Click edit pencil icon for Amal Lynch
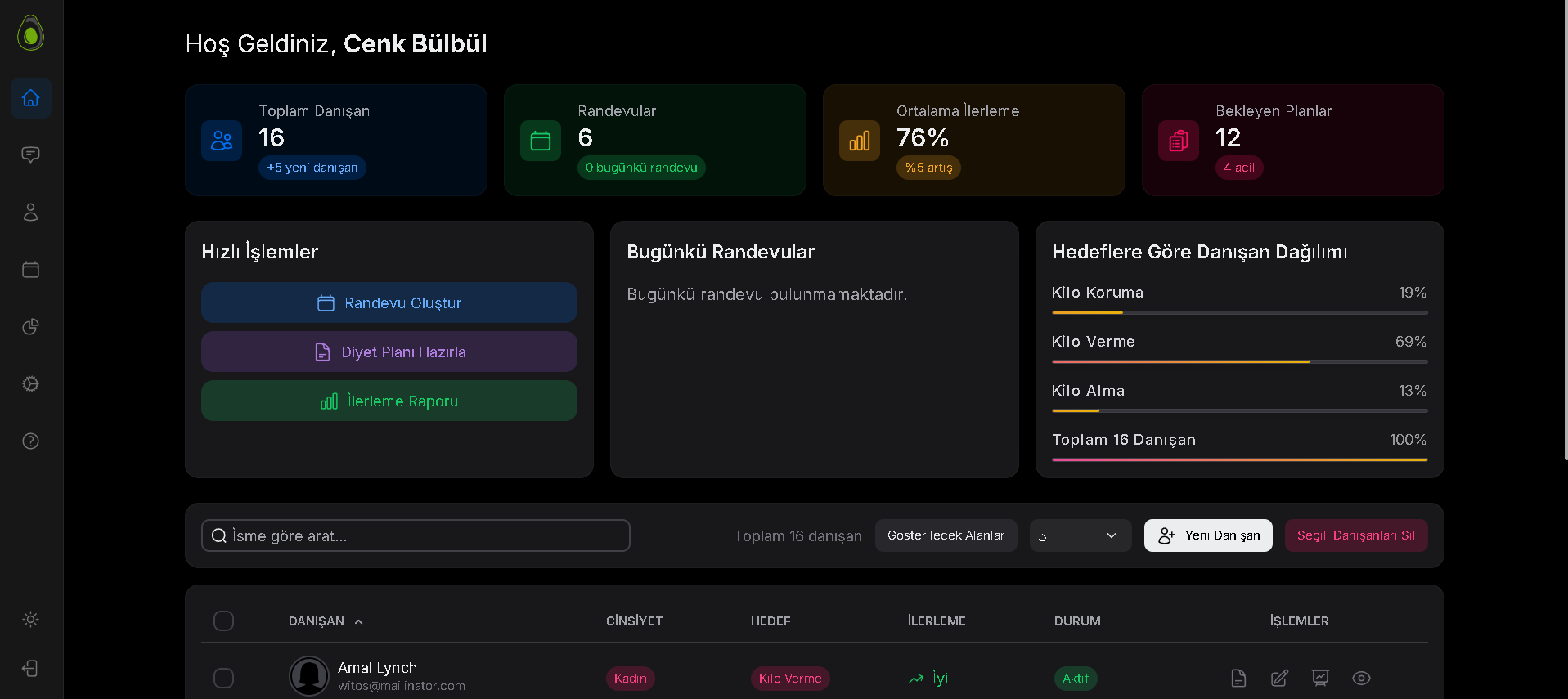The height and width of the screenshot is (699, 1568). point(1279,678)
